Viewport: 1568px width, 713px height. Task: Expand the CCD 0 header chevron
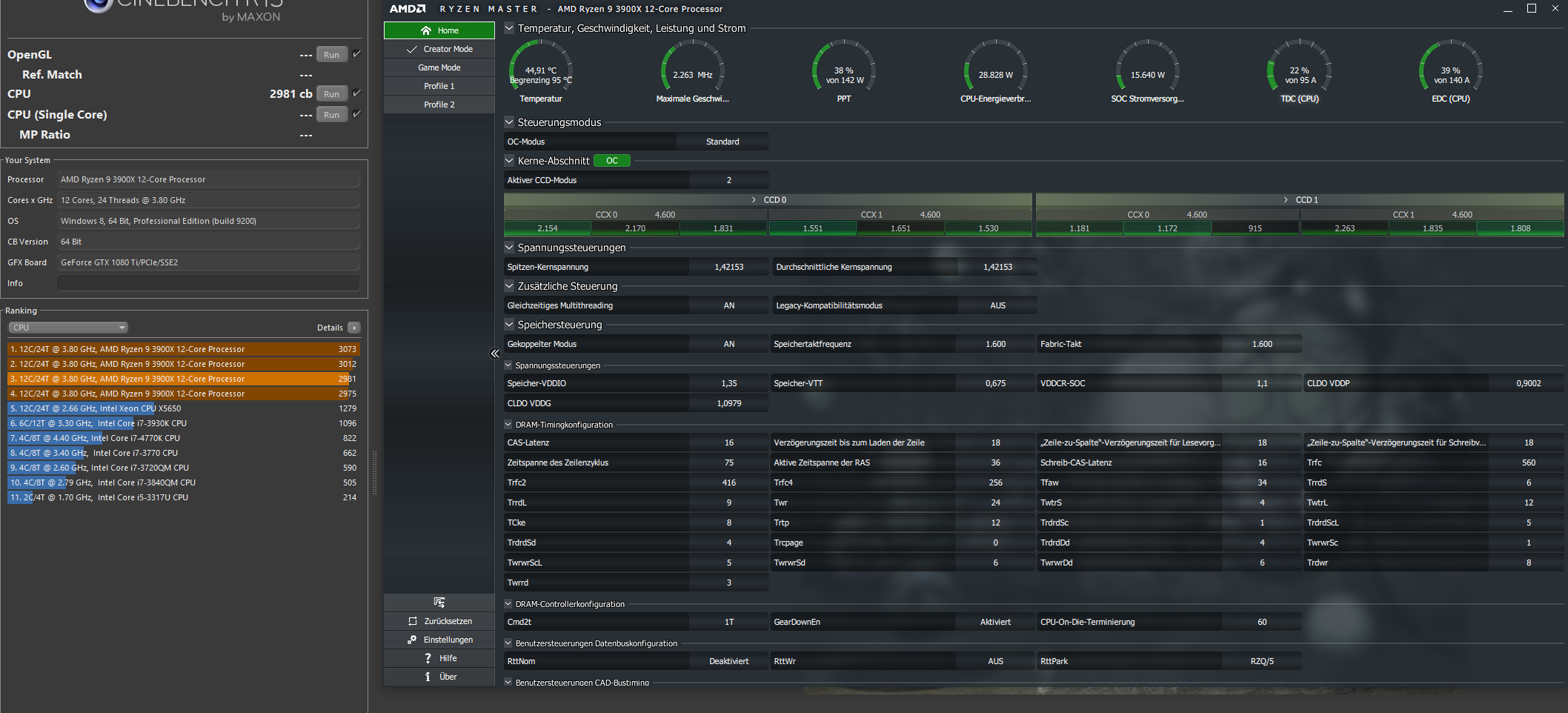(x=754, y=200)
